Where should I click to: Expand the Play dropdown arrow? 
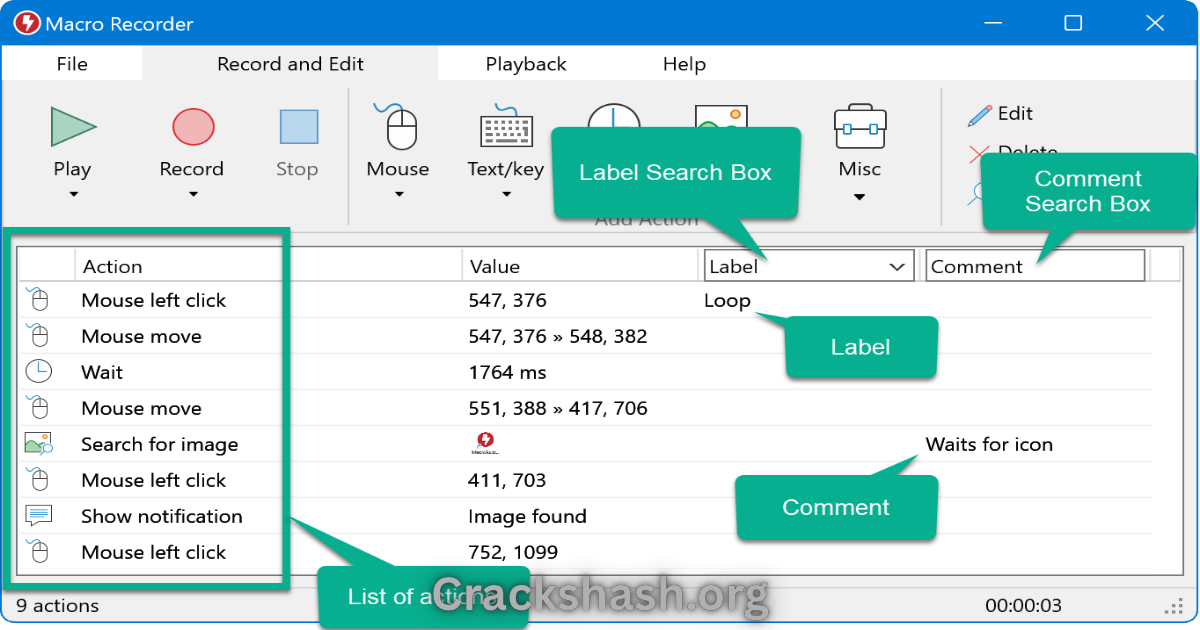pyautogui.click(x=73, y=195)
